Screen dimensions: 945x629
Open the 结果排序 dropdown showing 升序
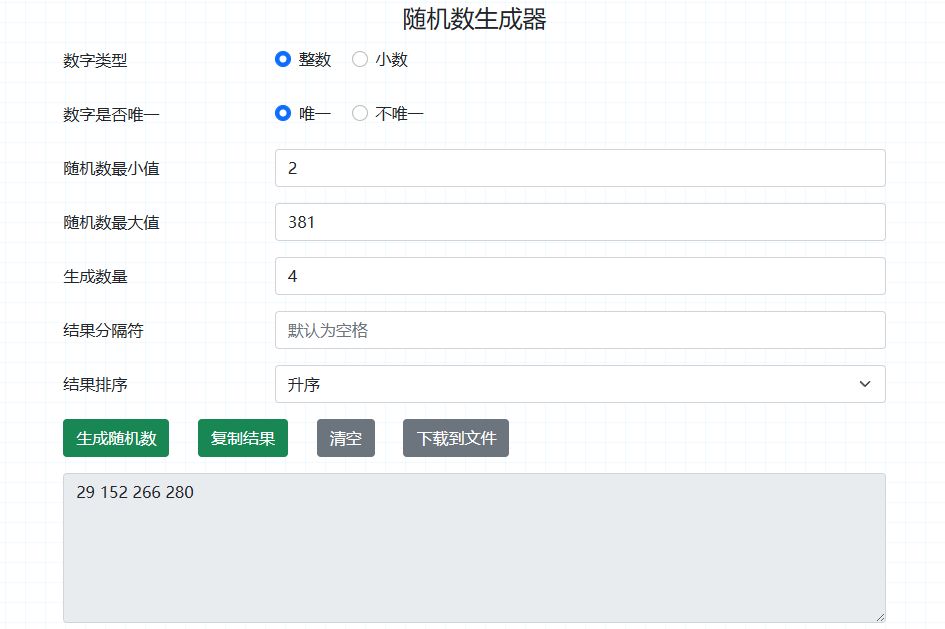point(580,384)
